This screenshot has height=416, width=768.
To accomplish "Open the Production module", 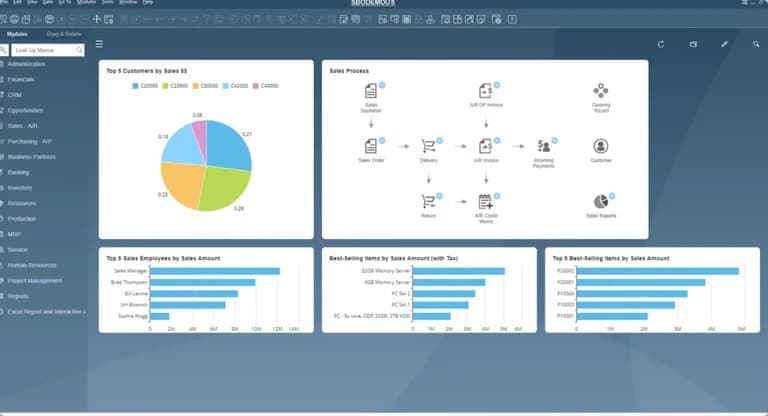I will pyautogui.click(x=22, y=219).
